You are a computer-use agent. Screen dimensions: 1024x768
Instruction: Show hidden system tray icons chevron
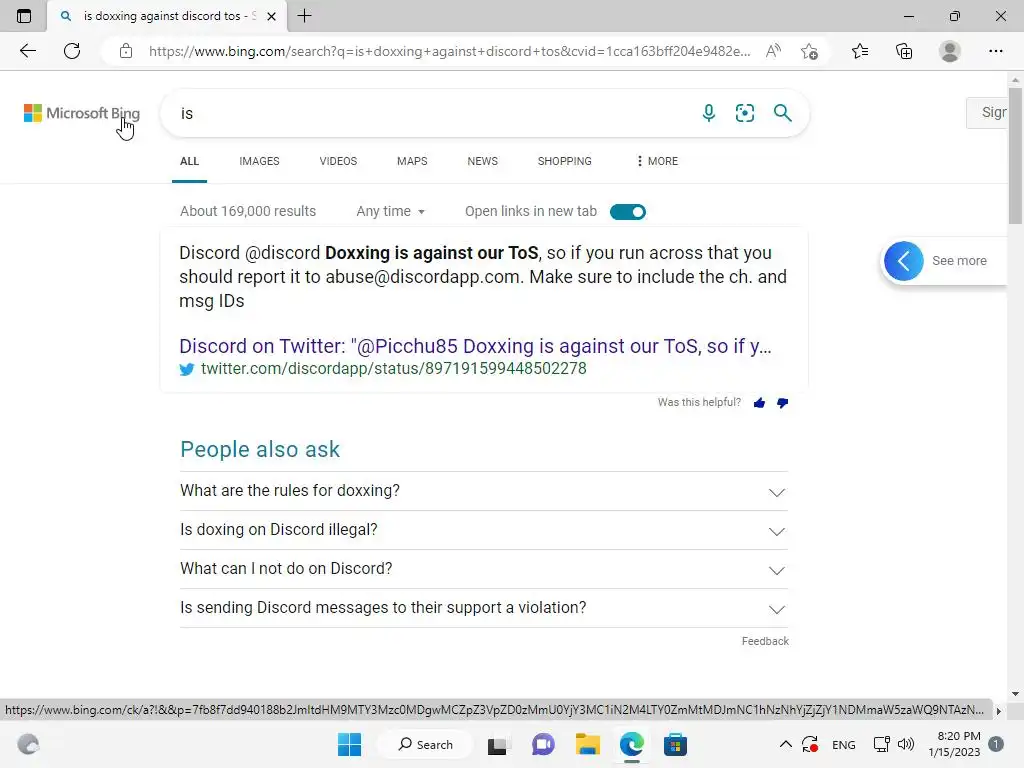pos(786,744)
